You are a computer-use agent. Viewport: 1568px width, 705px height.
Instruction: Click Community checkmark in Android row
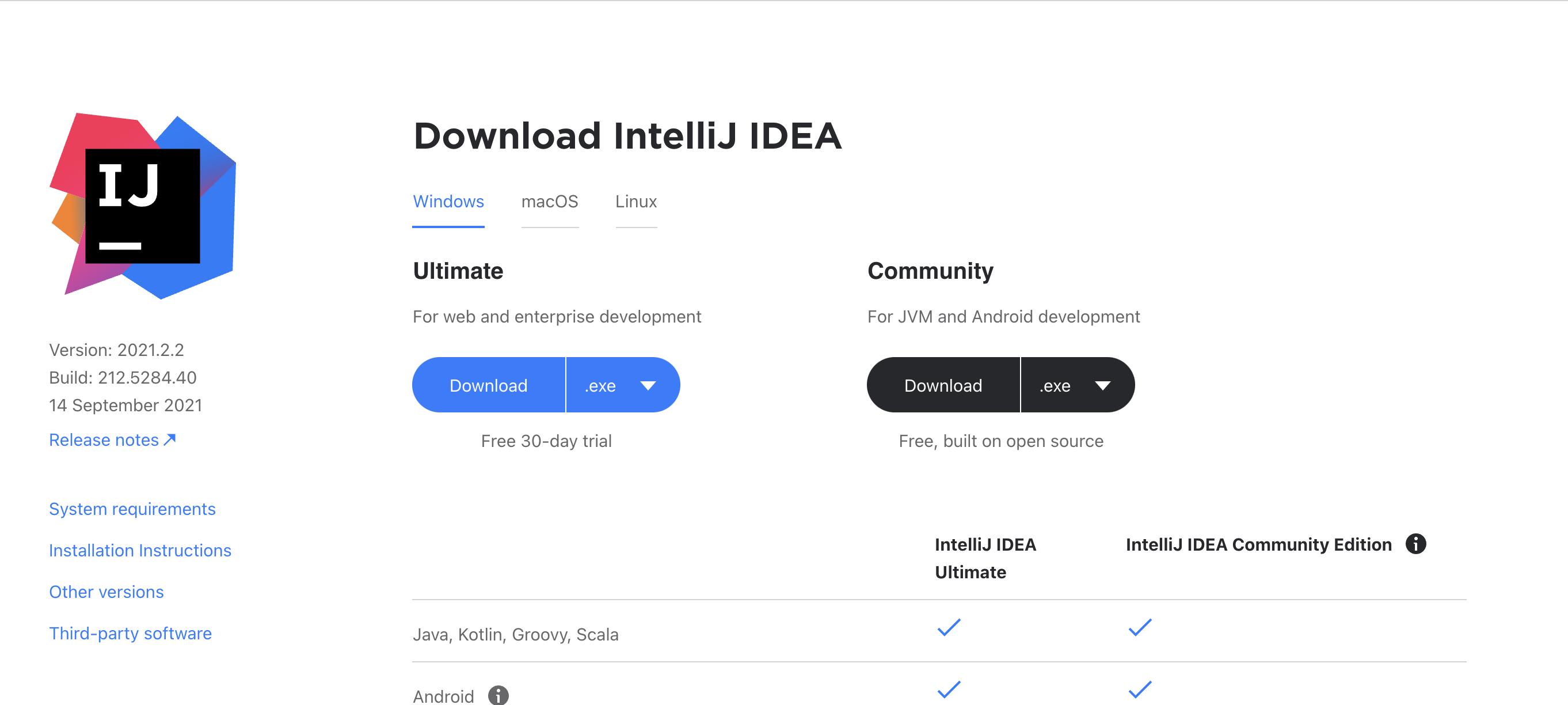(x=1140, y=689)
